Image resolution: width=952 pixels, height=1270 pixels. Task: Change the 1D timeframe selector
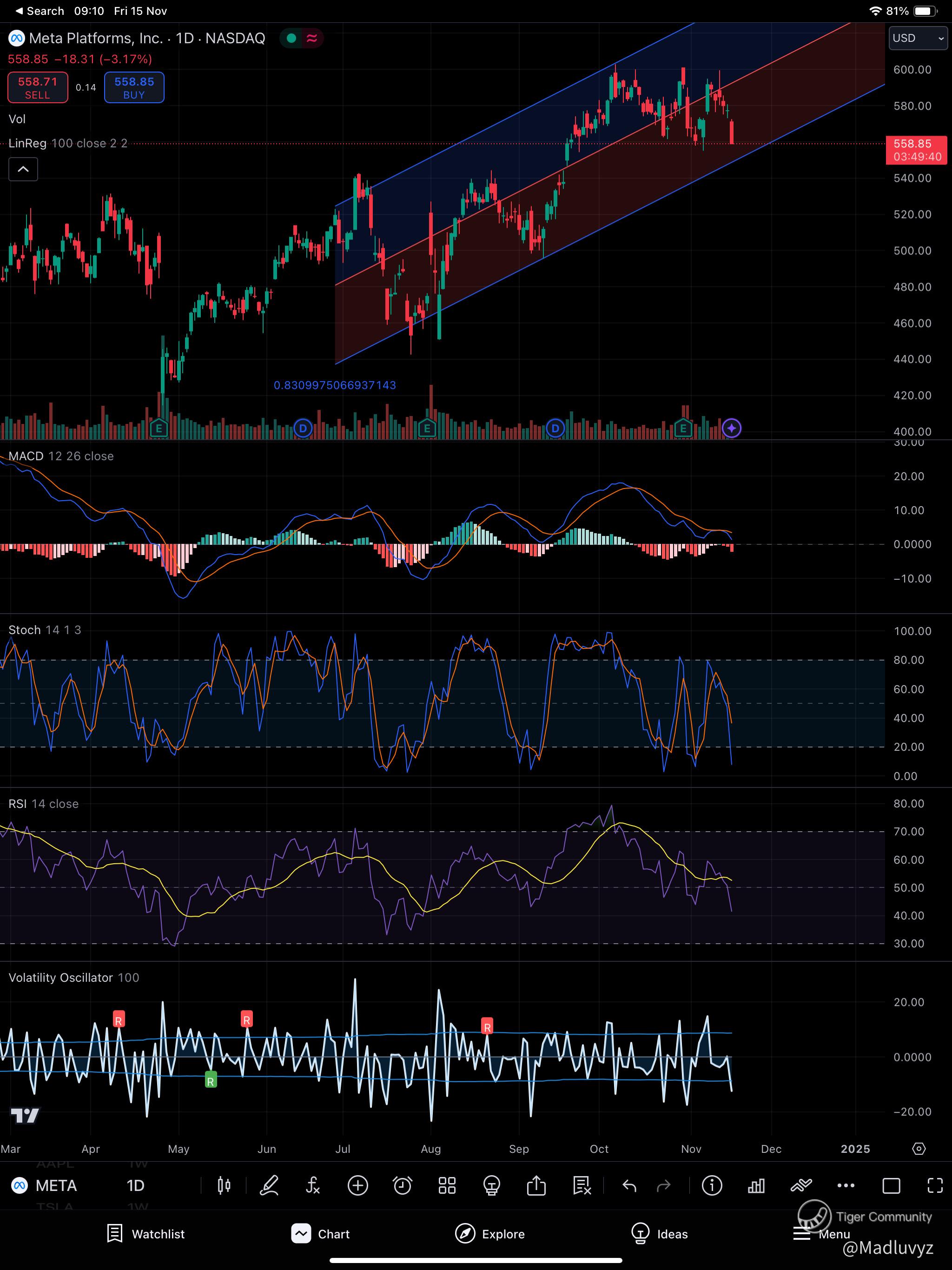tap(136, 1185)
